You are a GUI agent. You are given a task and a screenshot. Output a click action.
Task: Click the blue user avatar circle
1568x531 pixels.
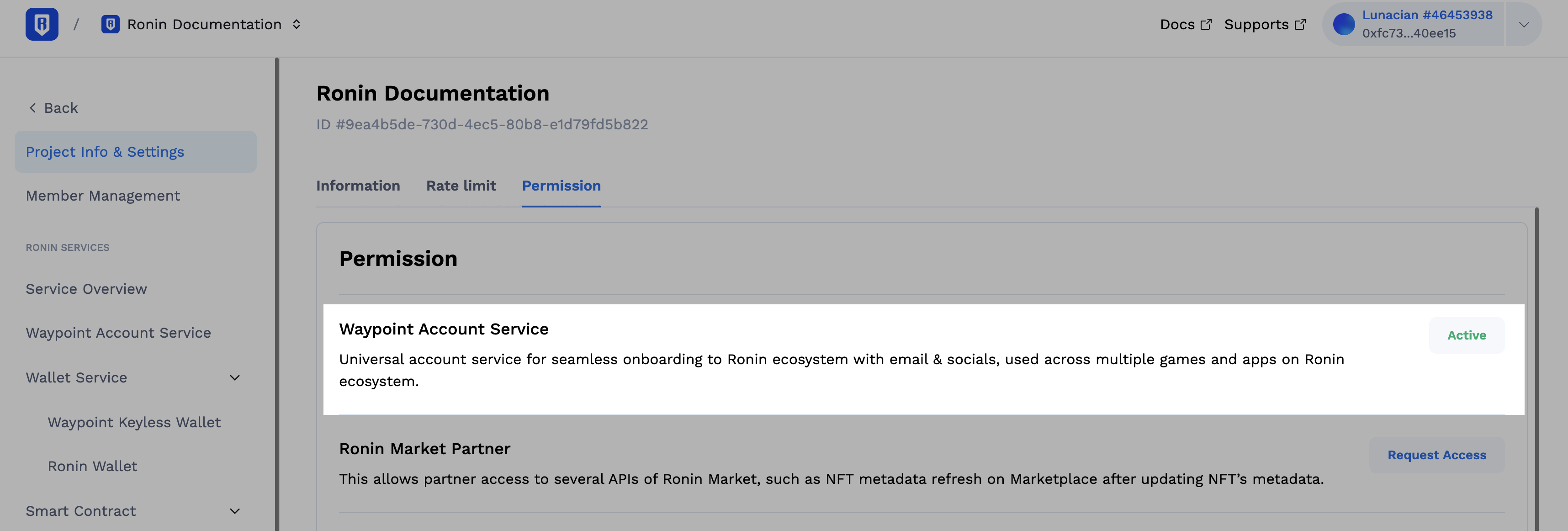1343,24
